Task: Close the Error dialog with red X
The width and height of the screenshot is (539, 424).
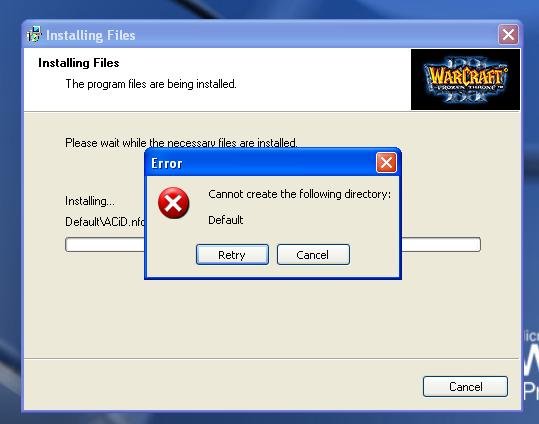Action: [386, 163]
